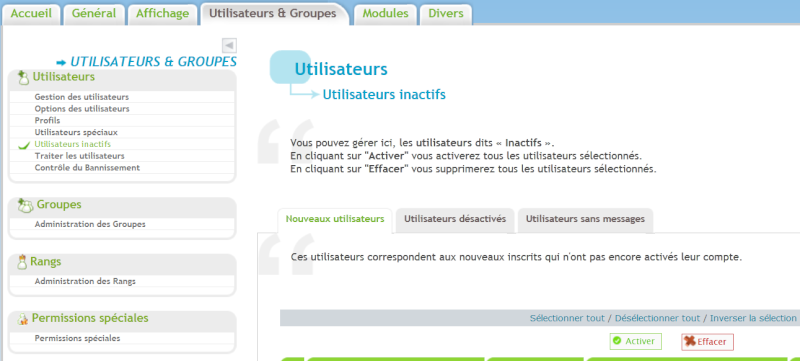800x361 pixels.
Task: Click the UTILISATEURS & GROUPES heading
Action: click(x=153, y=62)
